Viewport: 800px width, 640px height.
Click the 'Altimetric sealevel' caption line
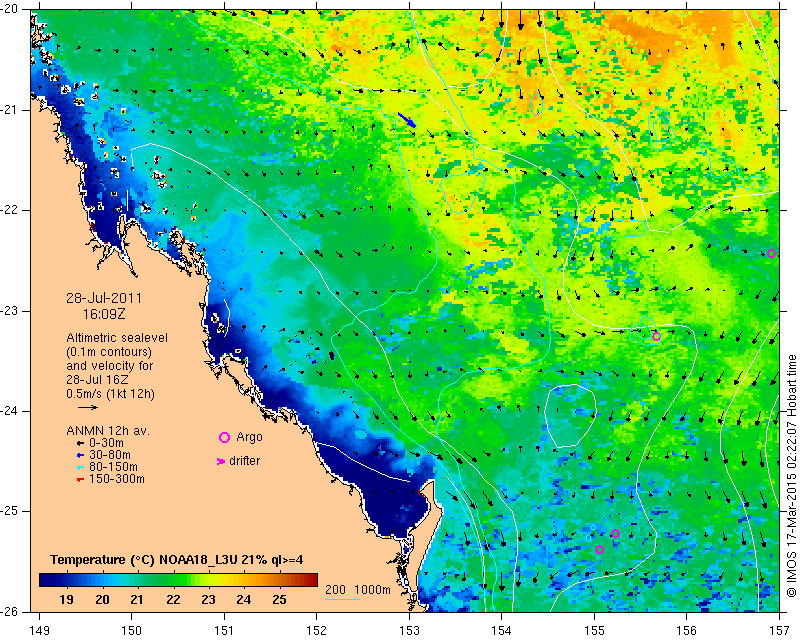pos(117,338)
